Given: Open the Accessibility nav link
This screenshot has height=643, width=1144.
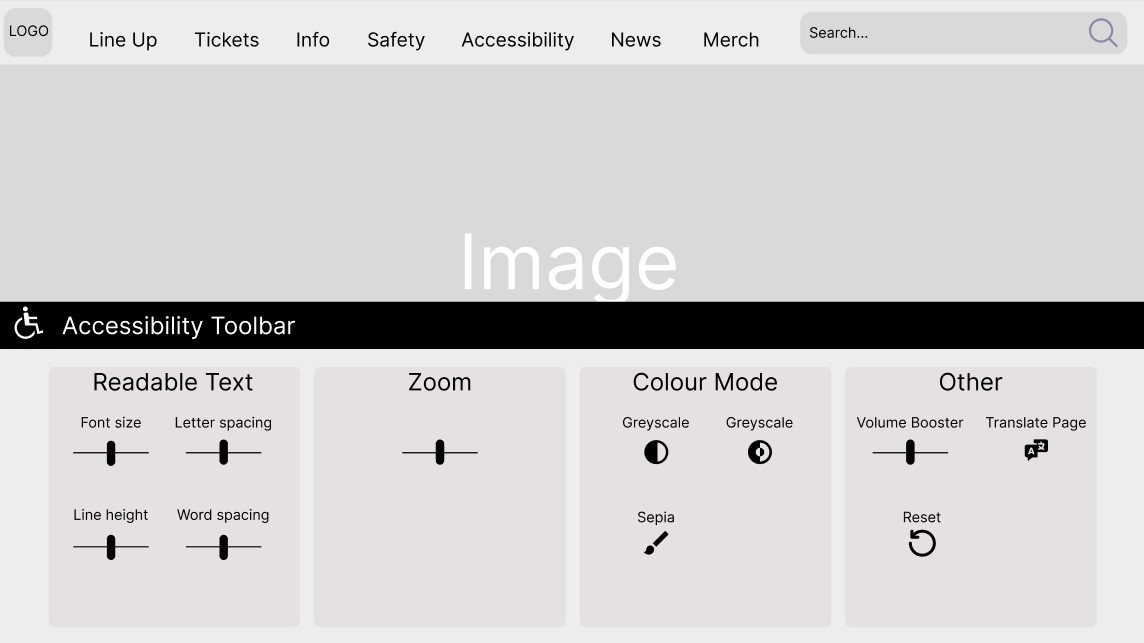Looking at the screenshot, I should tap(517, 40).
